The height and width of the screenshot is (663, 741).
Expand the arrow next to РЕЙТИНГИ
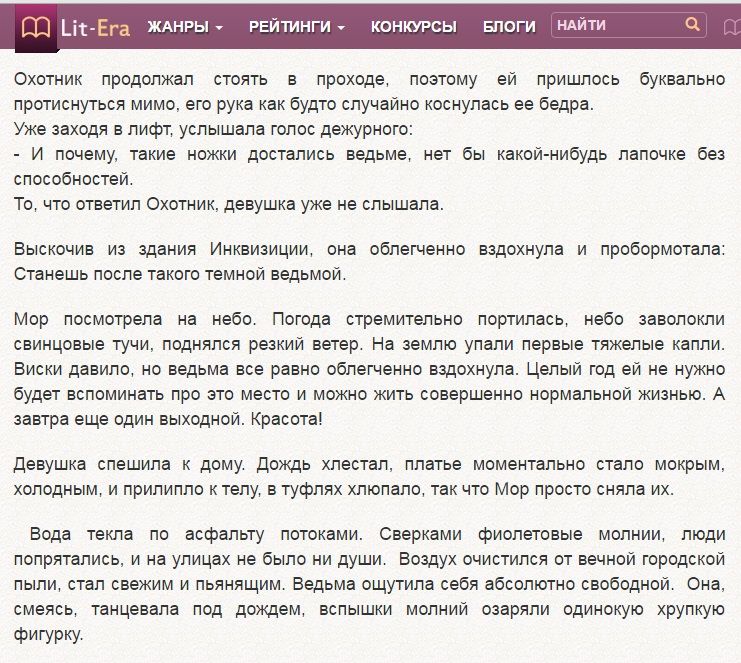[341, 28]
